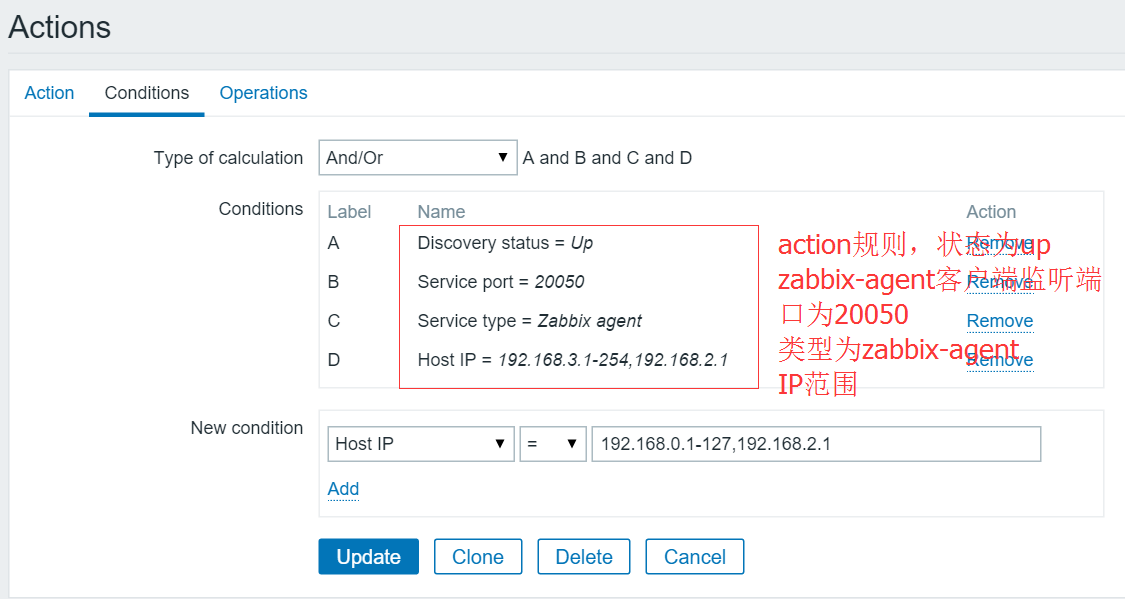This screenshot has width=1125, height=599.
Task: Clone this action
Action: coord(478,556)
